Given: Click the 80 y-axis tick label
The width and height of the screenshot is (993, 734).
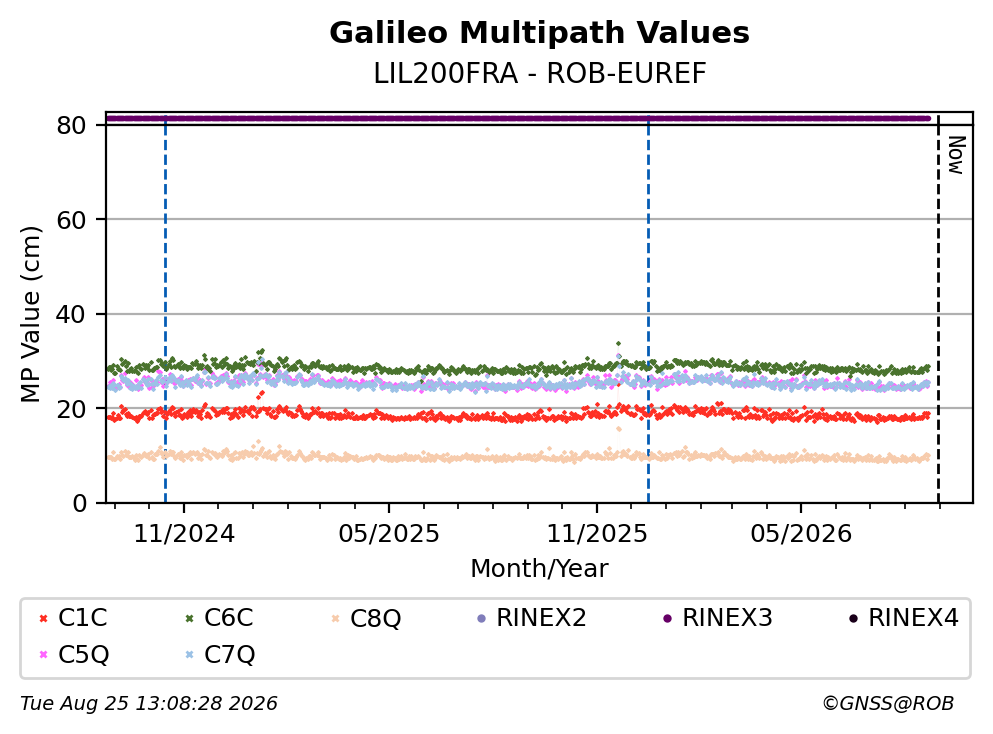Looking at the screenshot, I should [x=71, y=125].
